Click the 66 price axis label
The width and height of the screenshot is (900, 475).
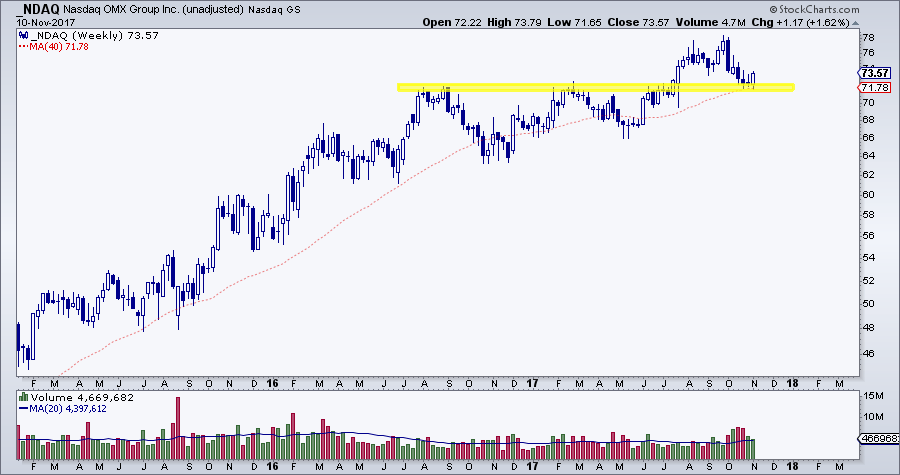pos(868,137)
